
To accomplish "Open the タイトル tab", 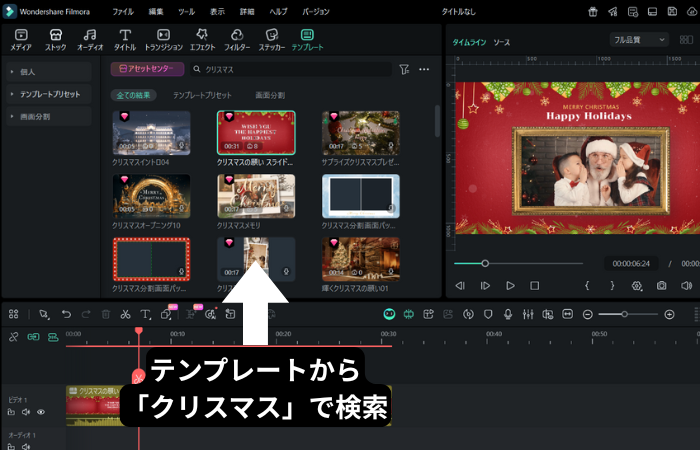I will 125,40.
